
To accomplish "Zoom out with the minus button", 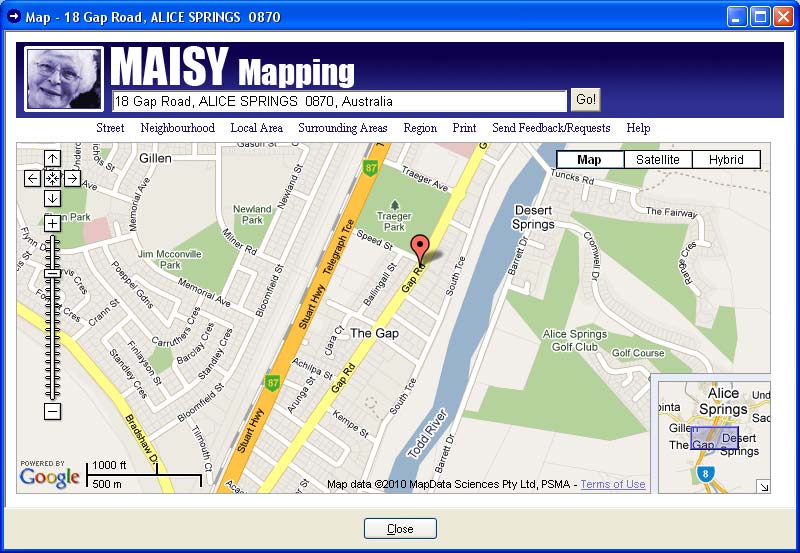I will 52,411.
